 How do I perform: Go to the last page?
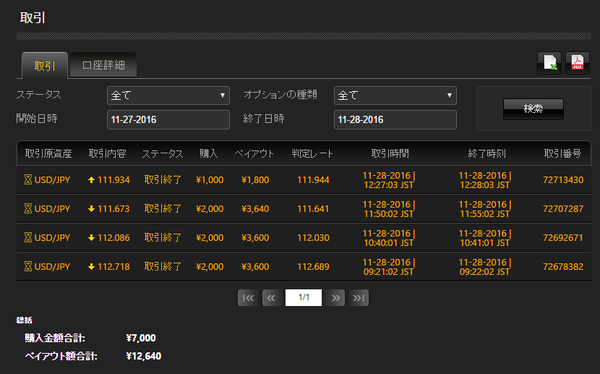(359, 298)
